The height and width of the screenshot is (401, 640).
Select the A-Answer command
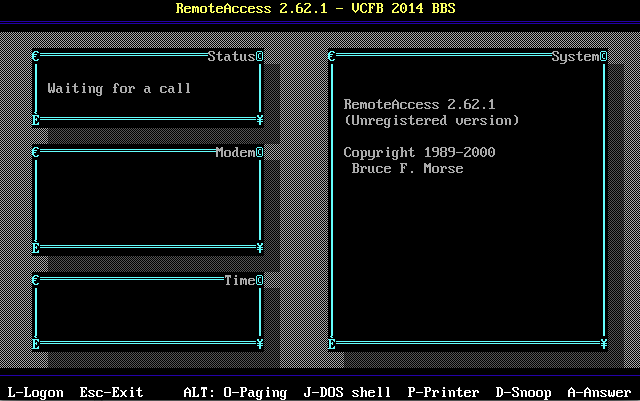pos(599,392)
